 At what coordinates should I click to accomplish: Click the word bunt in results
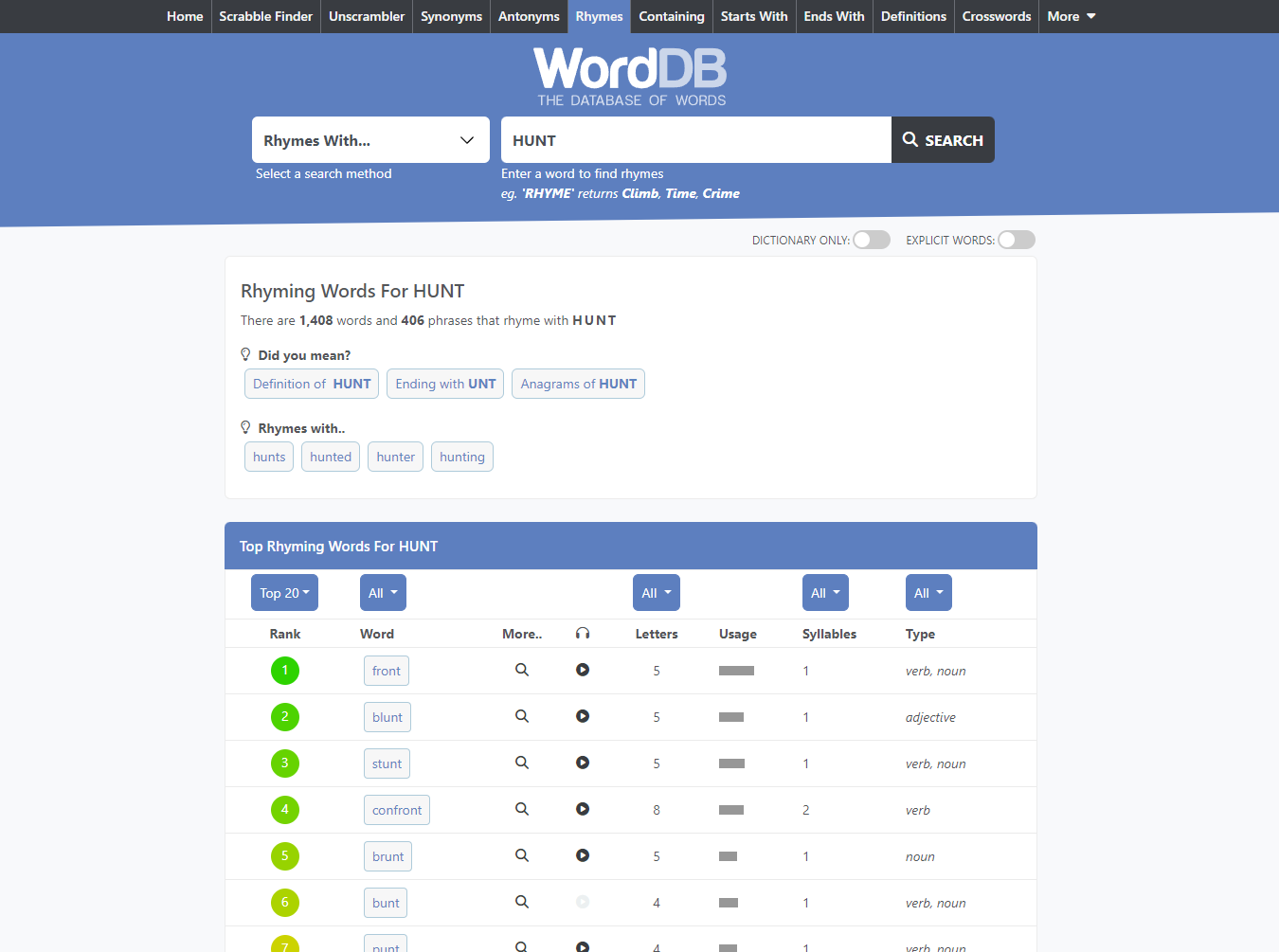(386, 903)
